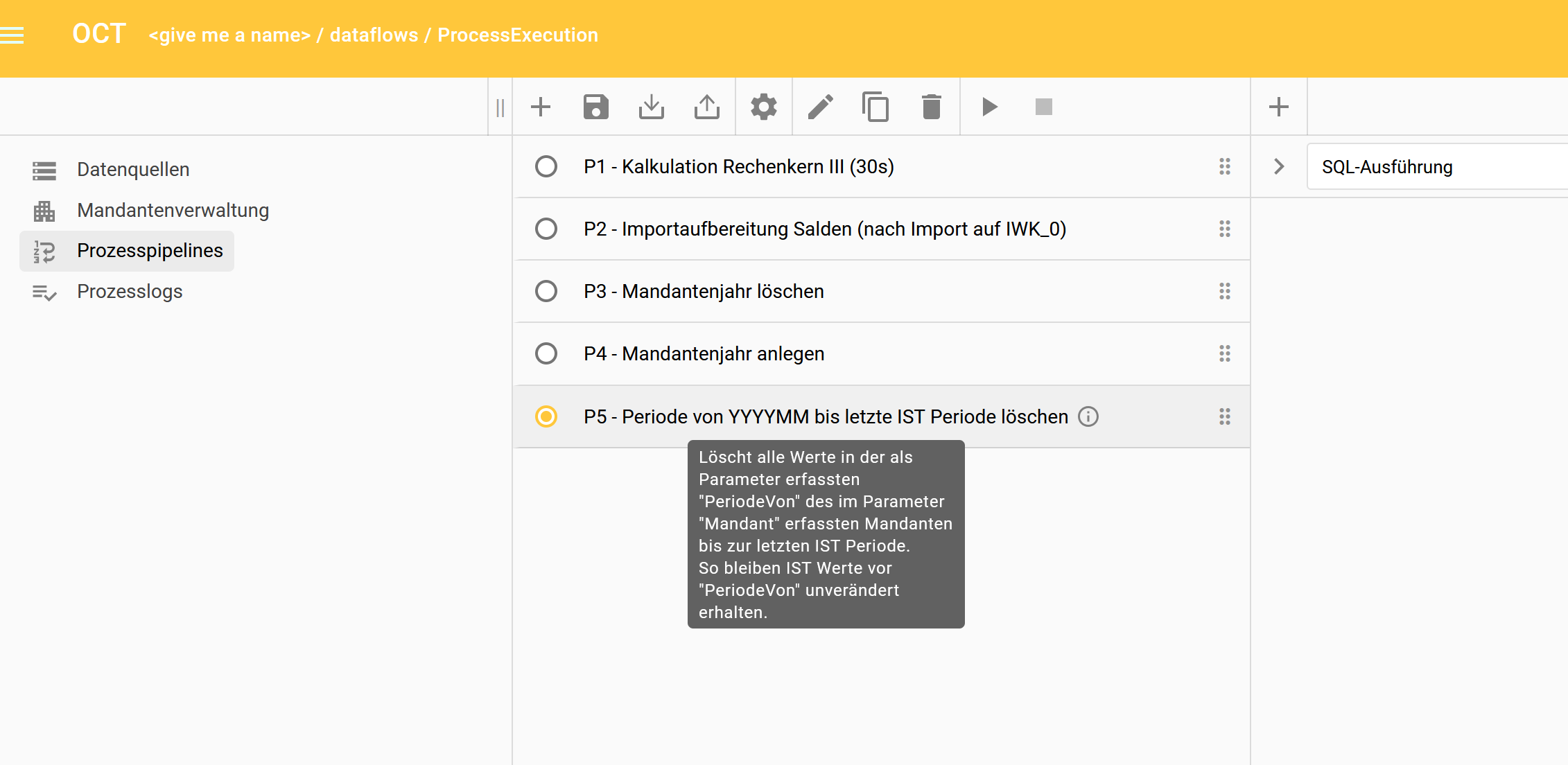This screenshot has height=765, width=1568.
Task: Click the stop execution square icon
Action: [x=1043, y=107]
